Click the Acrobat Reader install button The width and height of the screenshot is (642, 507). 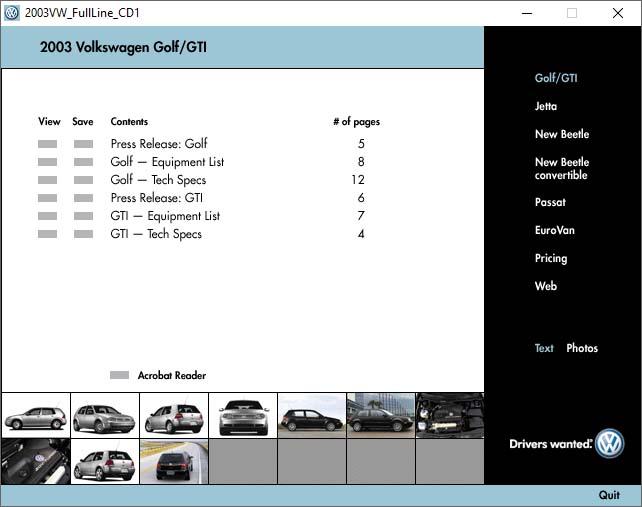pos(120,375)
